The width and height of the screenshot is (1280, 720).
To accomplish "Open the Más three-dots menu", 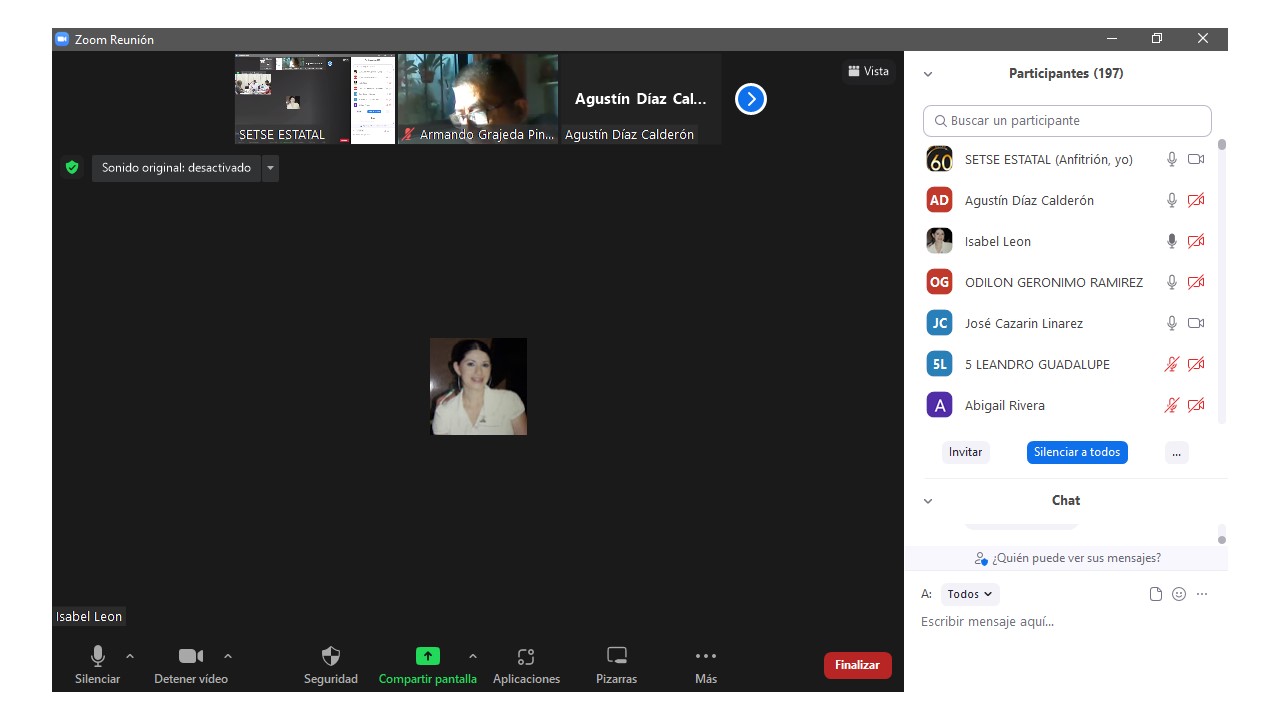I will 706,656.
